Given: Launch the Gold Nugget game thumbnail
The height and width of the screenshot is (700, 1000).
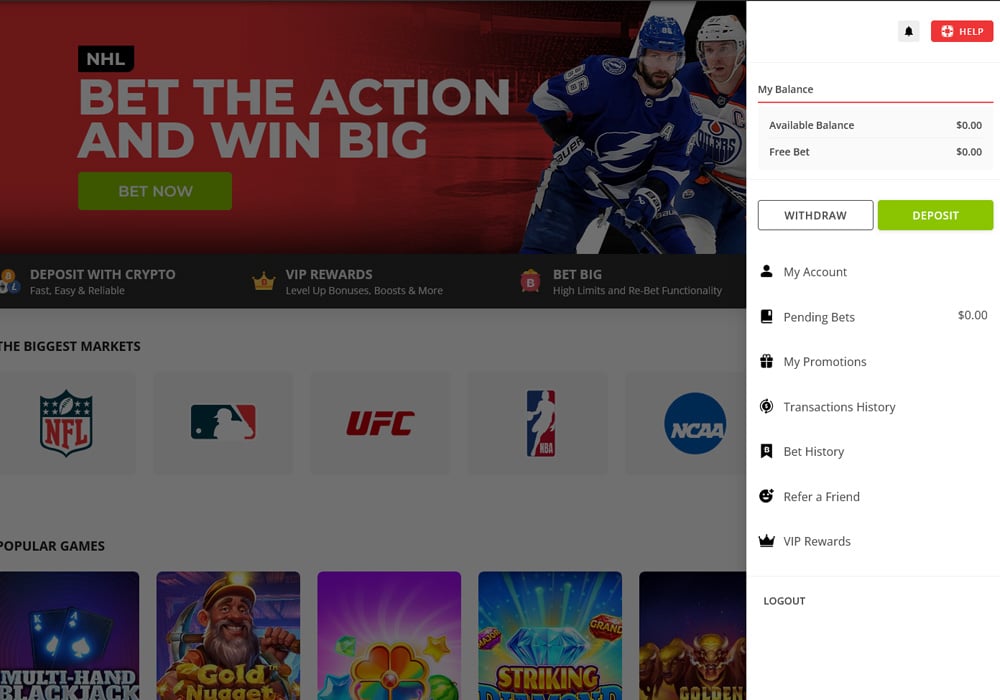Looking at the screenshot, I should point(228,635).
